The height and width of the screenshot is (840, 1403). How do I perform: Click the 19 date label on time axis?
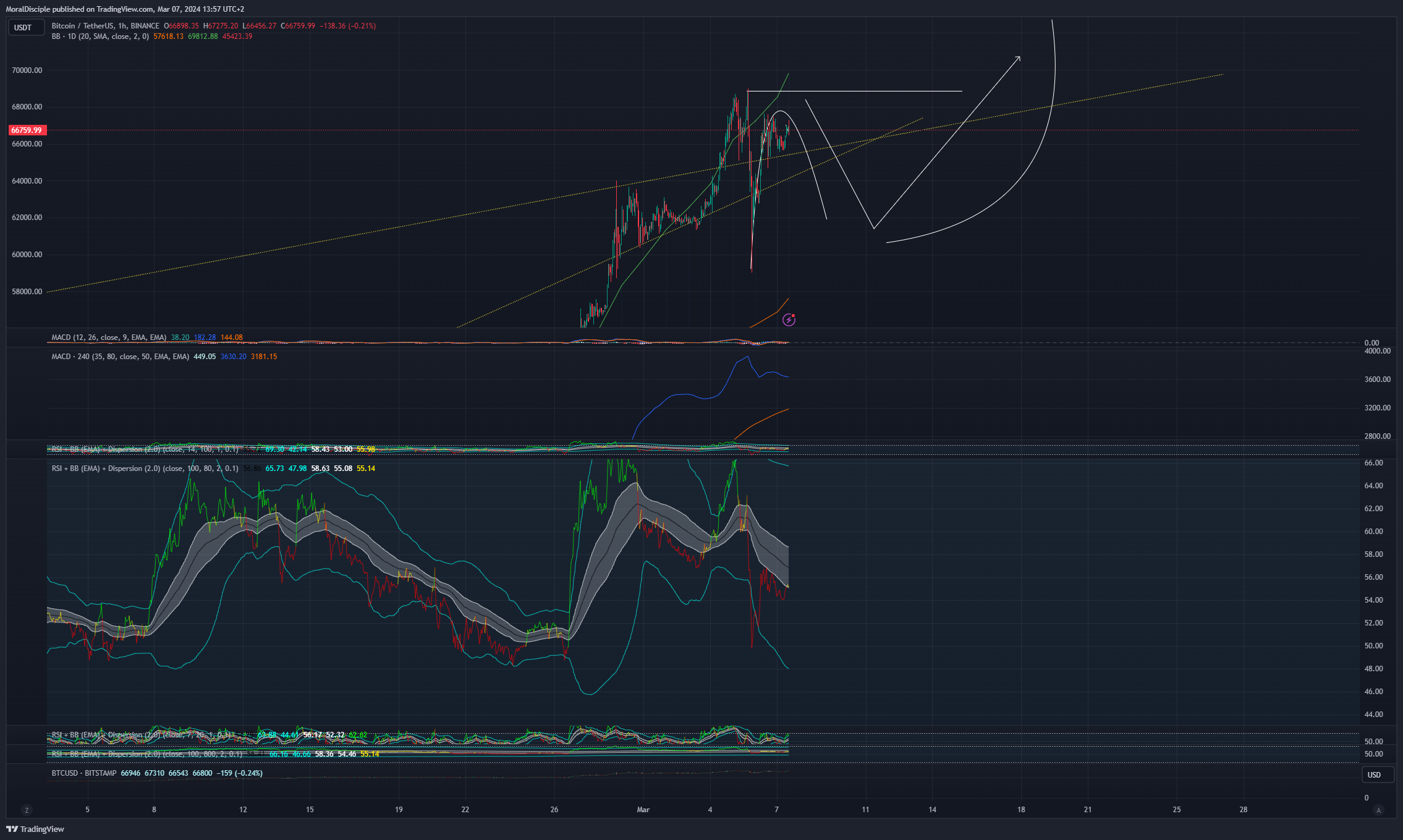(399, 810)
